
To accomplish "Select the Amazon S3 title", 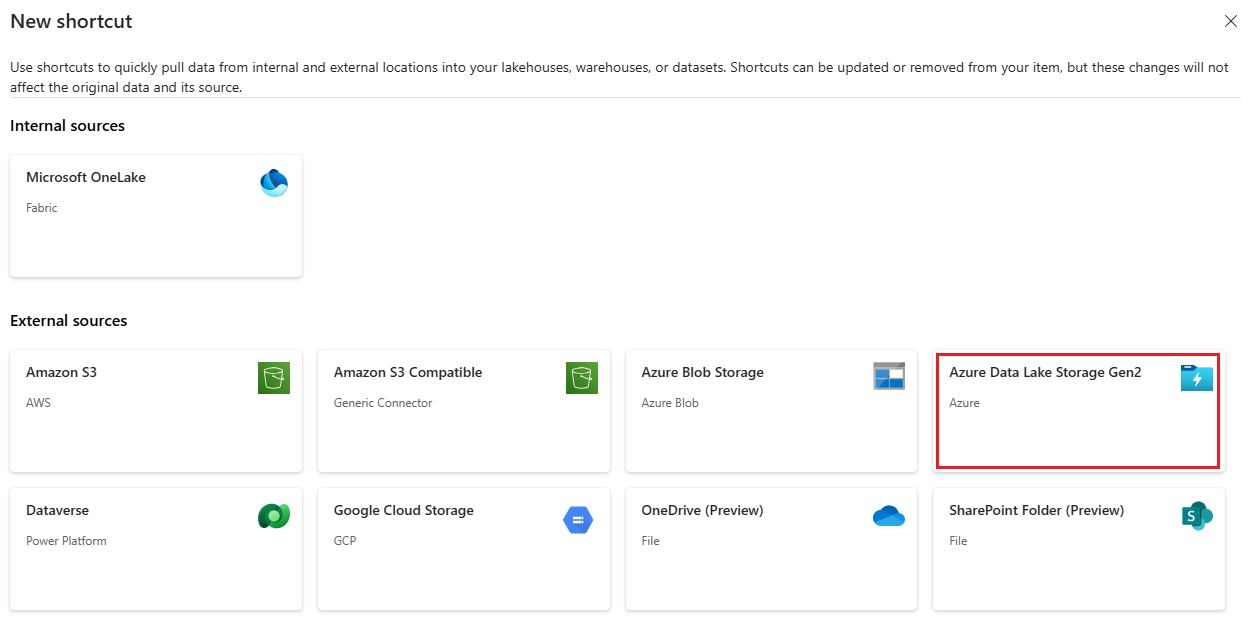I will tap(61, 372).
